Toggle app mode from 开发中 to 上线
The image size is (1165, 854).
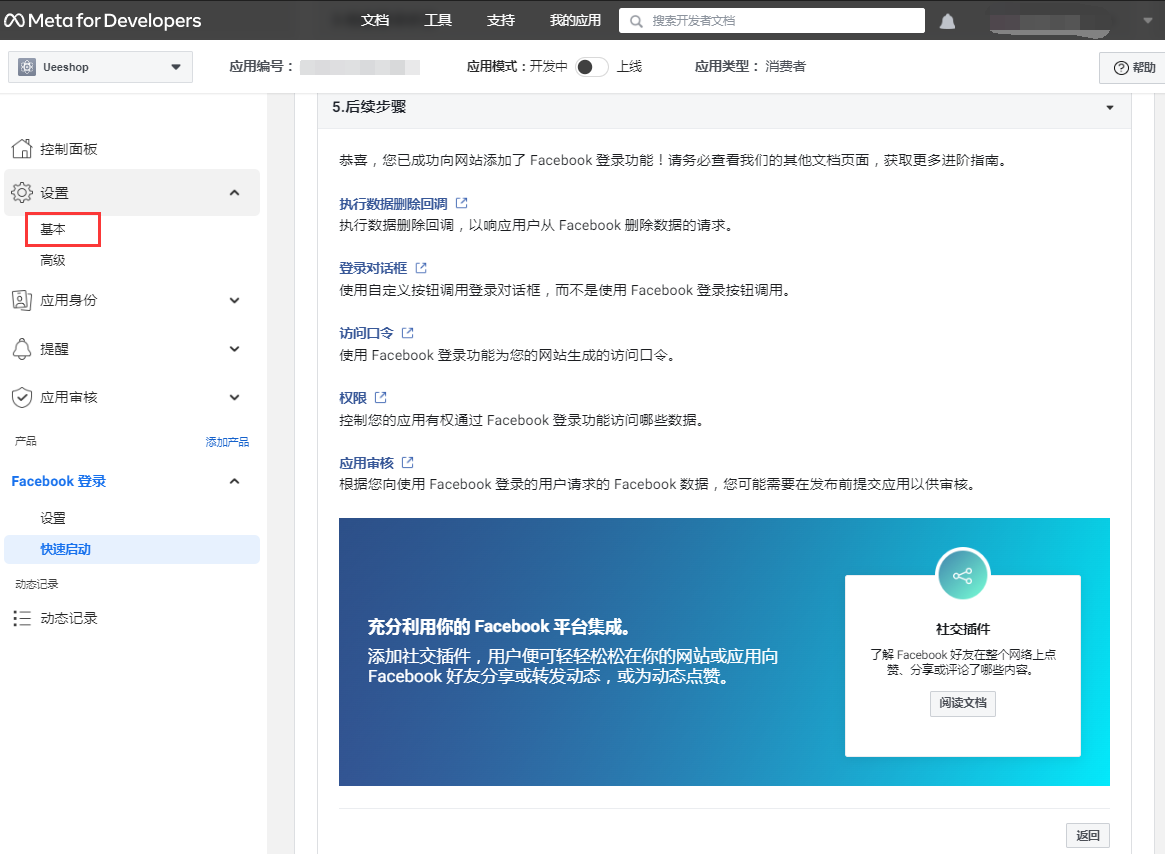coord(591,67)
